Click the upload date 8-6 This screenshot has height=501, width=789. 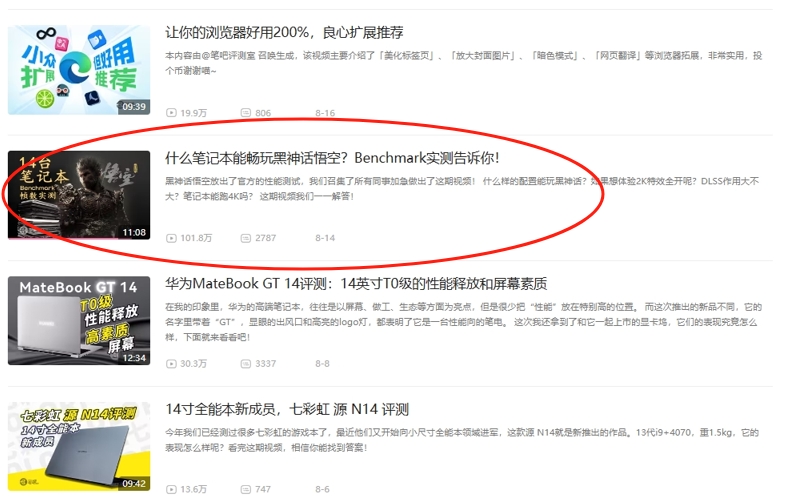323,489
